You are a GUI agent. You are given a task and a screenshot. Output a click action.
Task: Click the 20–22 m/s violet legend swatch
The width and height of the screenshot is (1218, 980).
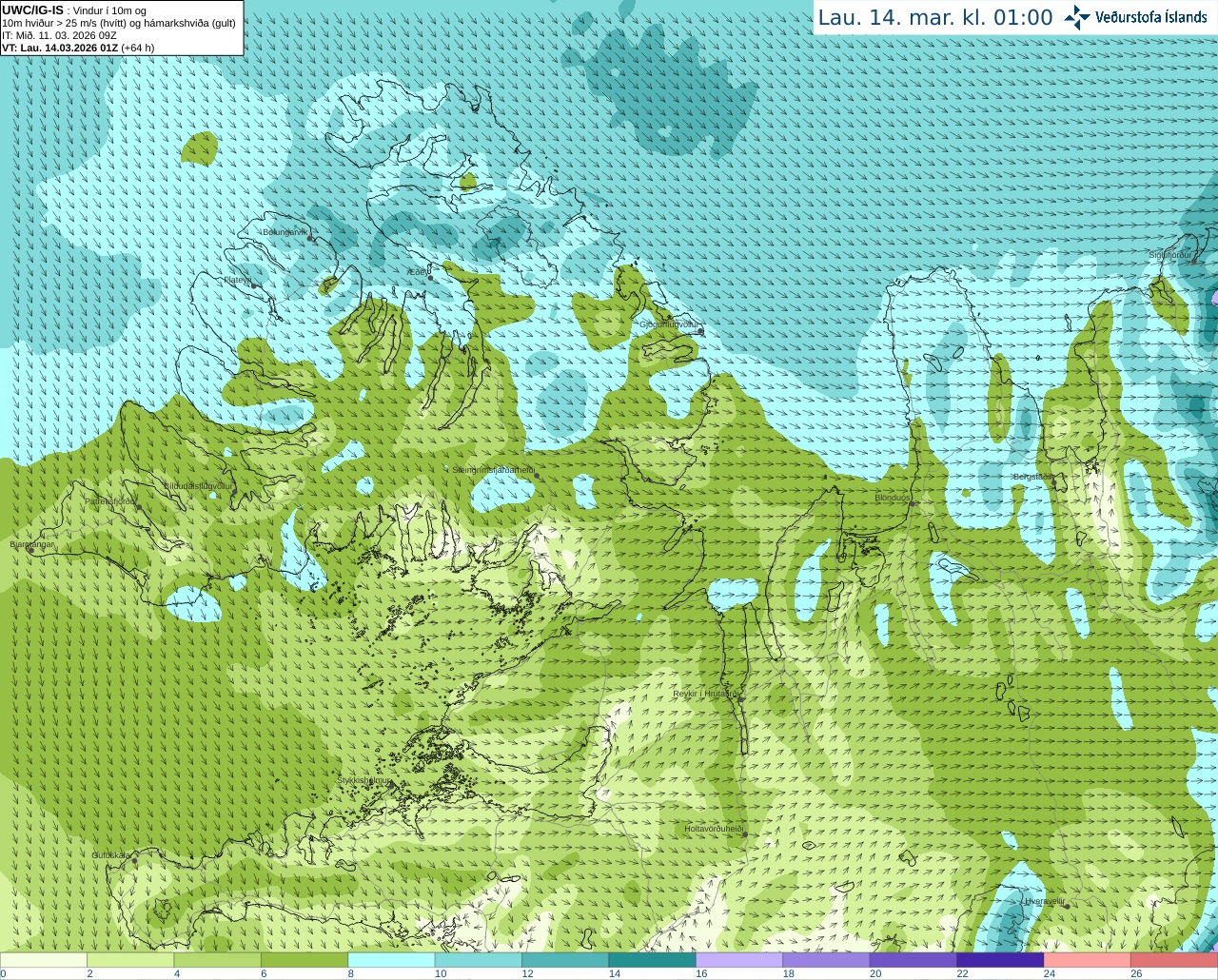click(913, 960)
